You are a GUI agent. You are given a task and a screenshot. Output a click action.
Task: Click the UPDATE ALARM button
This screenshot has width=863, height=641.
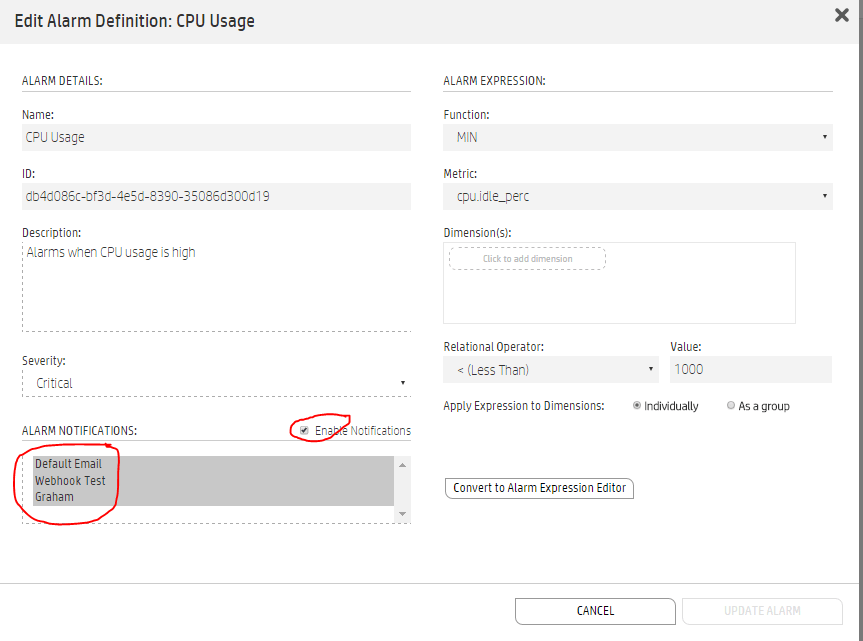coord(761,611)
